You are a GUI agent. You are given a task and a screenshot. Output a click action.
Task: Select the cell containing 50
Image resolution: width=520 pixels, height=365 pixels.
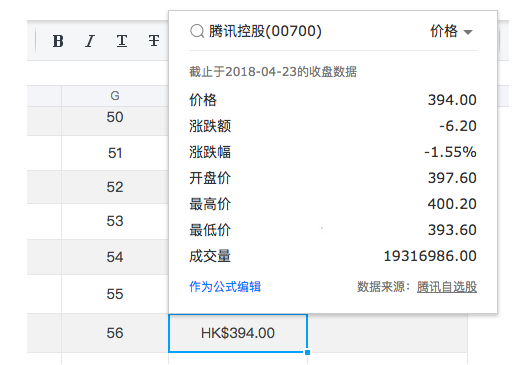pos(115,121)
